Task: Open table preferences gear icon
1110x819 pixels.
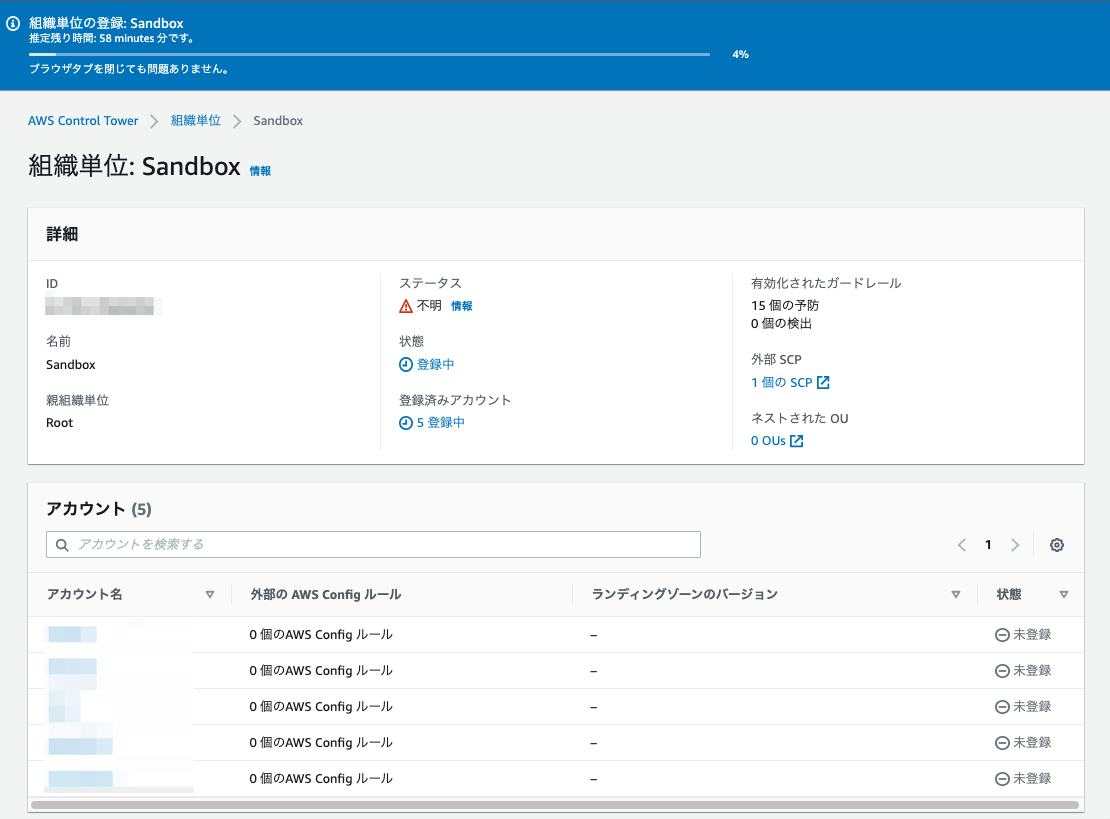Action: point(1057,544)
